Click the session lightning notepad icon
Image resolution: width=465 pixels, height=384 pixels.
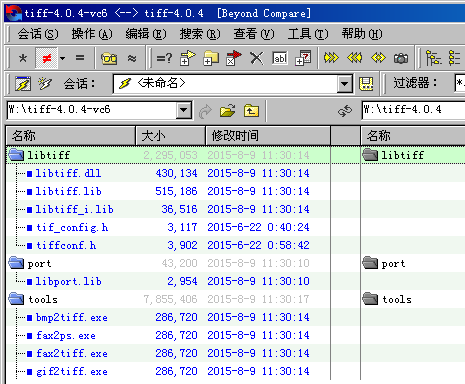(23, 83)
